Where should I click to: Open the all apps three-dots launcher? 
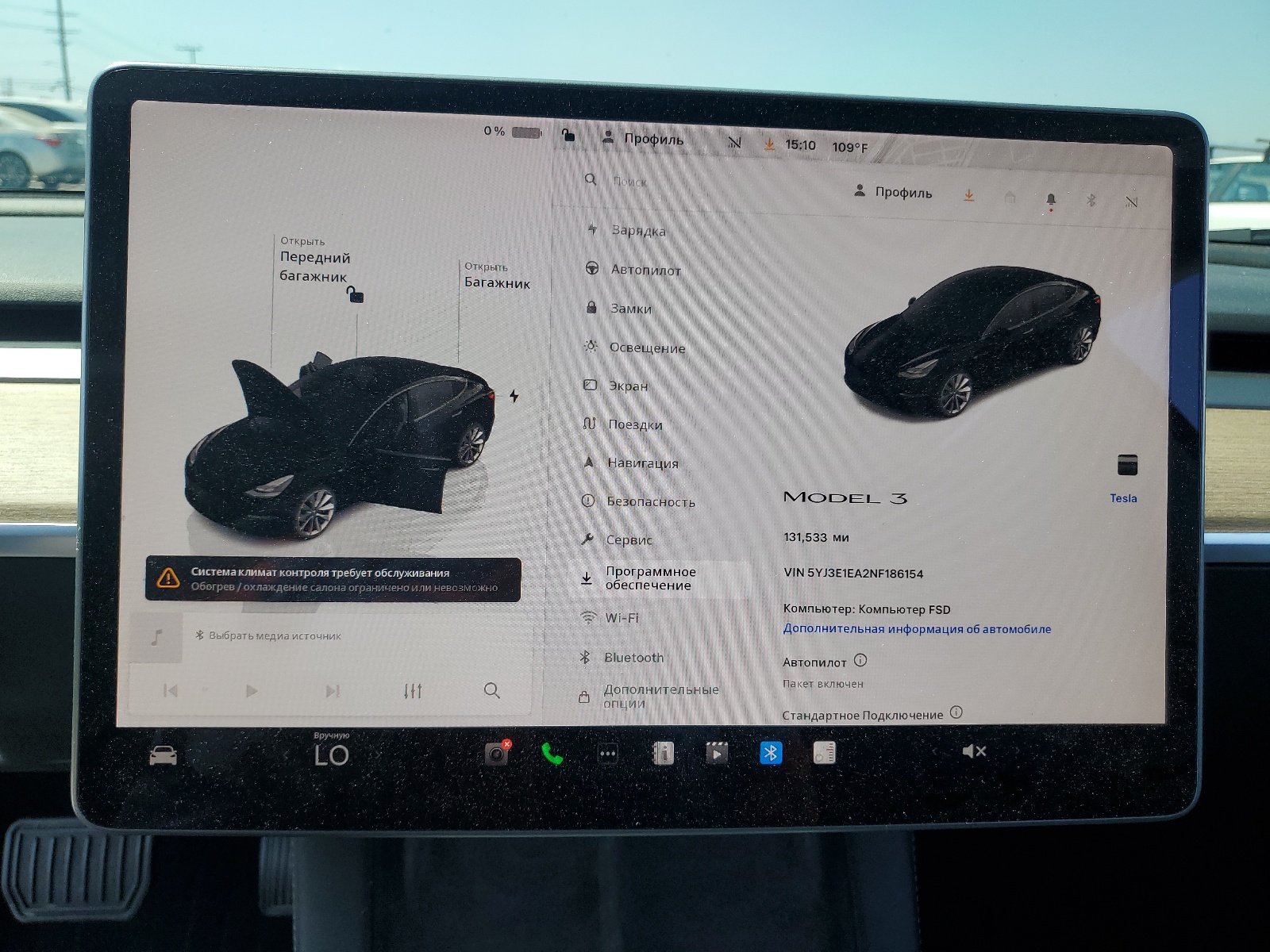tap(608, 753)
